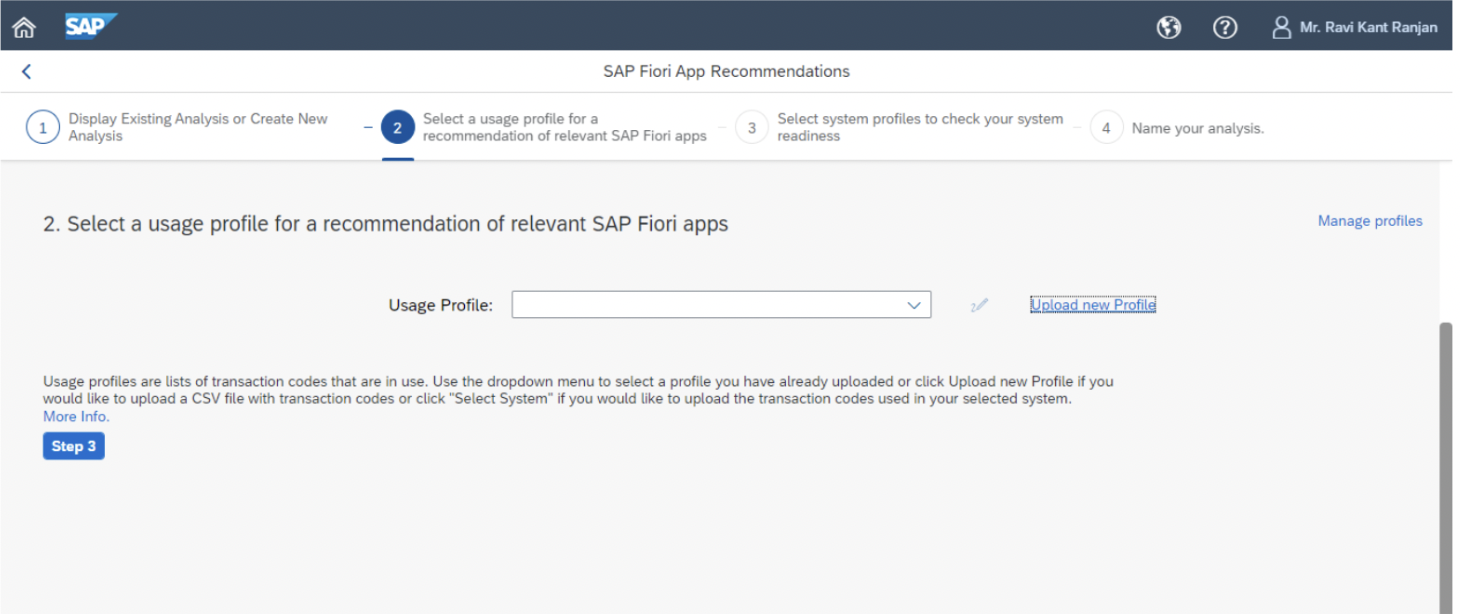Click the SAP logo
1460x614 pixels.
90,27
